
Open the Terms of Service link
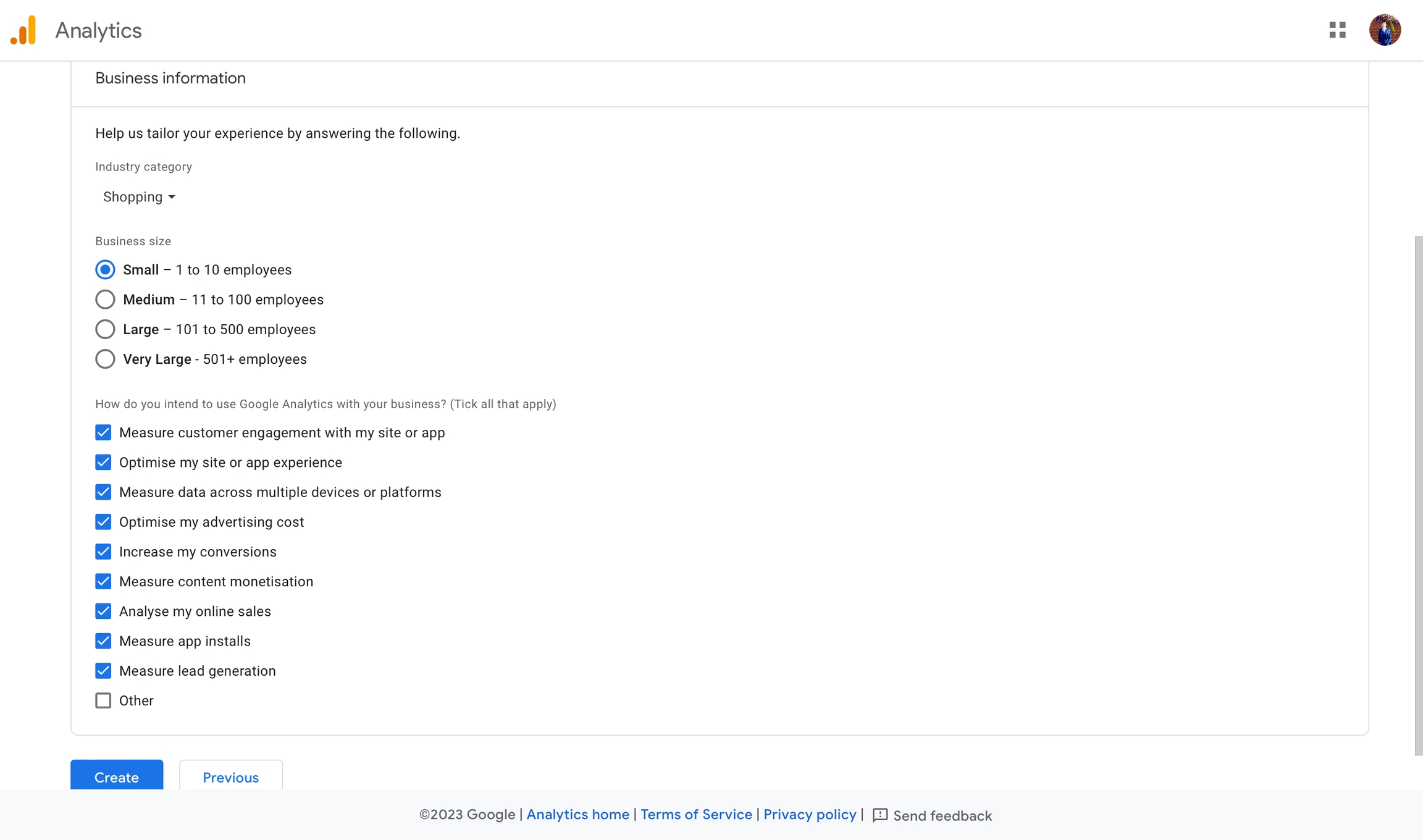click(696, 815)
